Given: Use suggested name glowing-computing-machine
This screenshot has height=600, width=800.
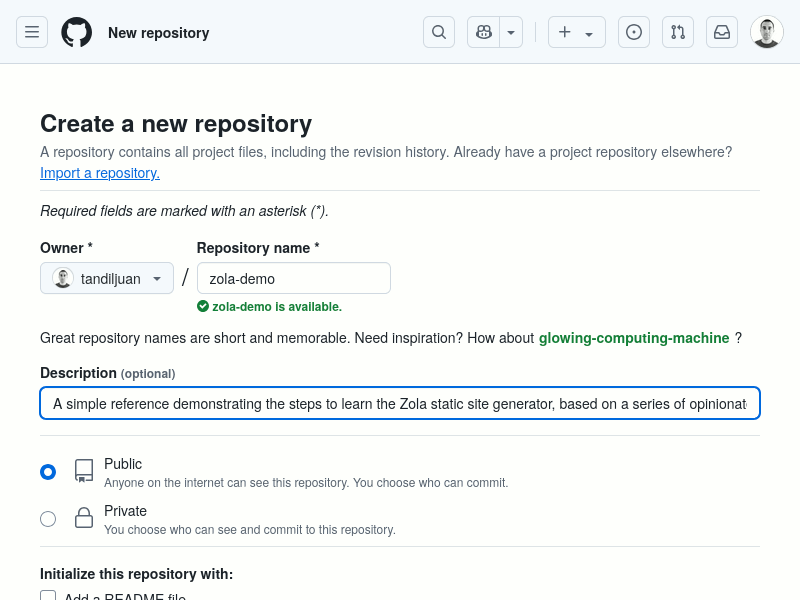Looking at the screenshot, I should click(634, 338).
